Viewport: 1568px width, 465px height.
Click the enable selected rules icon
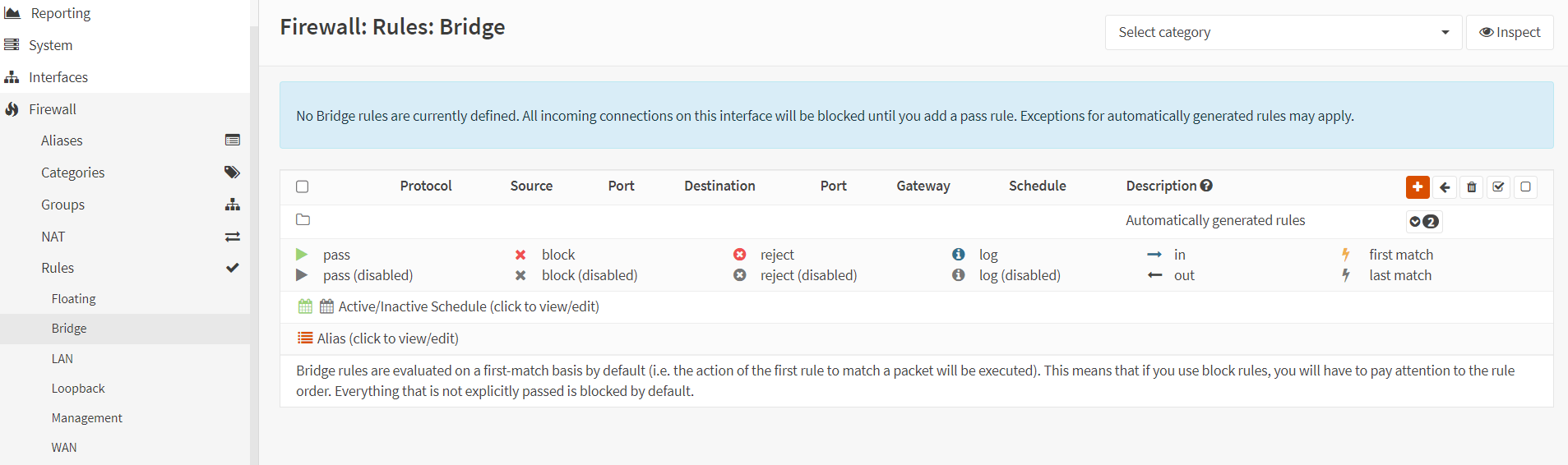(x=1499, y=187)
